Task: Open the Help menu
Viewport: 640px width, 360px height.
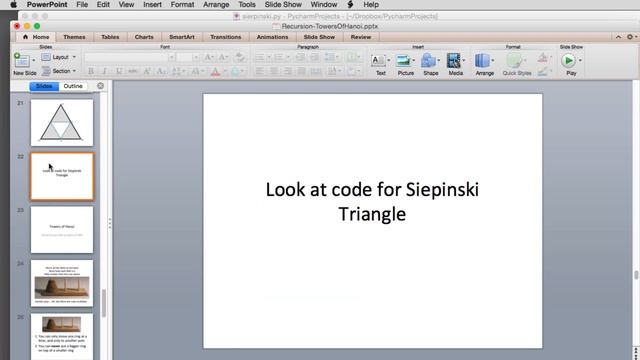Action: tap(371, 4)
